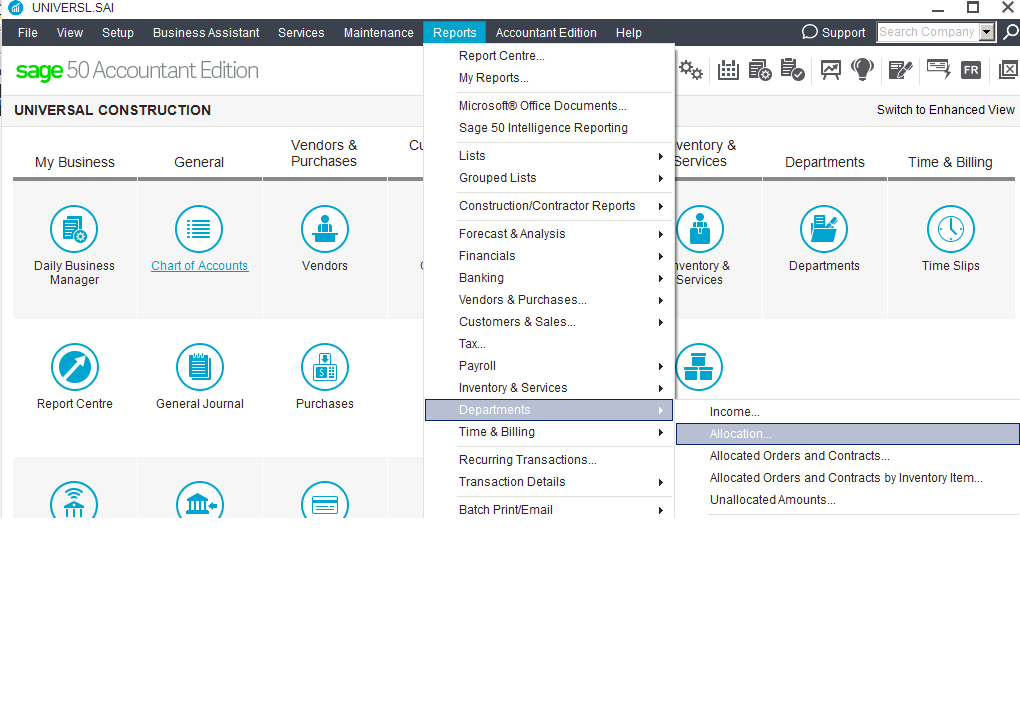
Task: Expand the Financials submenu
Action: (548, 256)
